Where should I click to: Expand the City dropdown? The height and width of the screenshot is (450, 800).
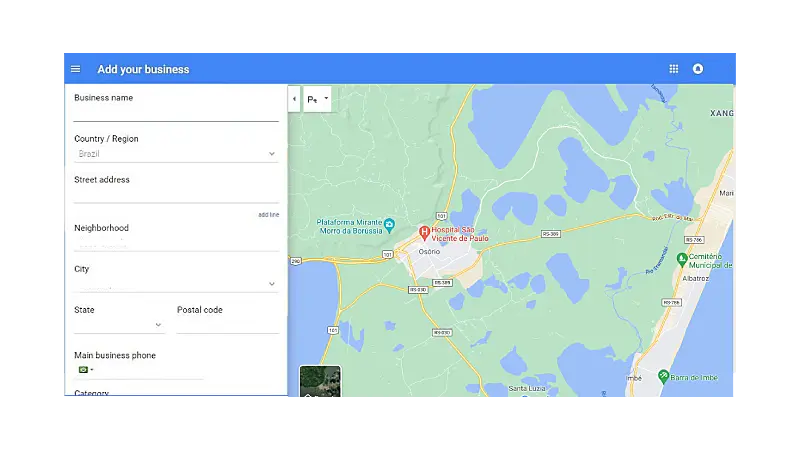(x=176, y=284)
